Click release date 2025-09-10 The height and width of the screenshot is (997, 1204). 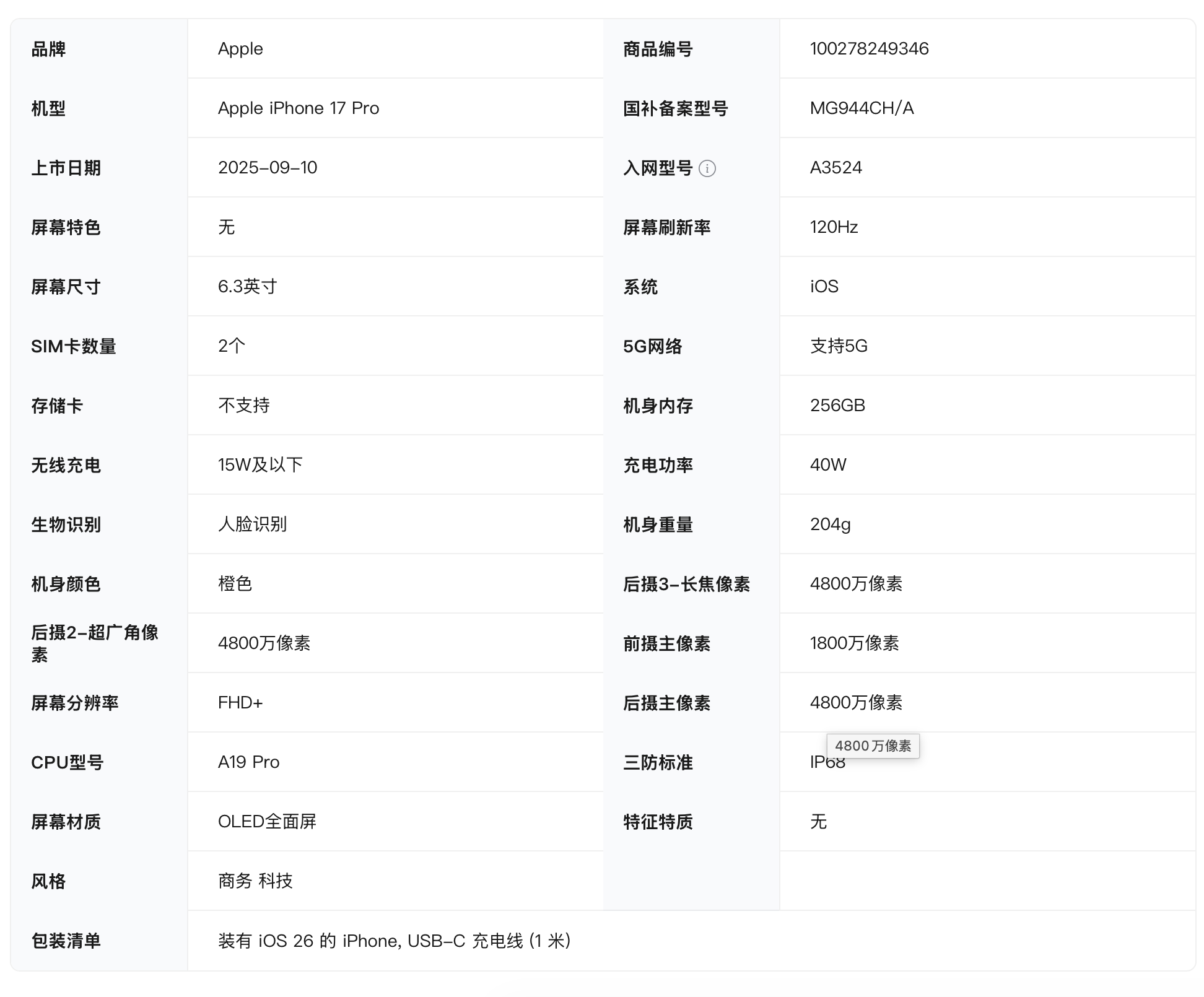click(x=267, y=168)
